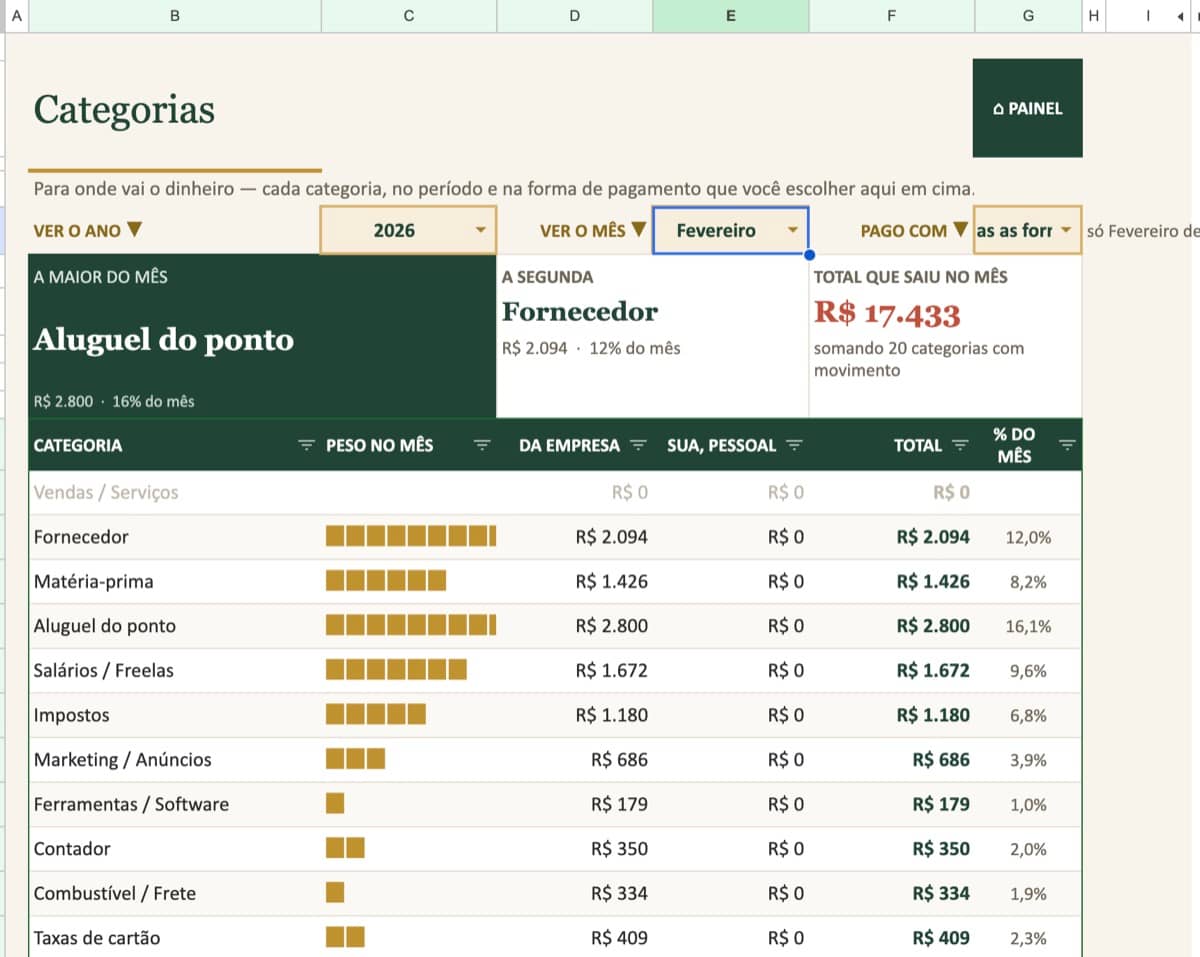This screenshot has width=1200, height=957.
Task: Click the Aluguel do ponto highlight card
Action: tap(262, 336)
